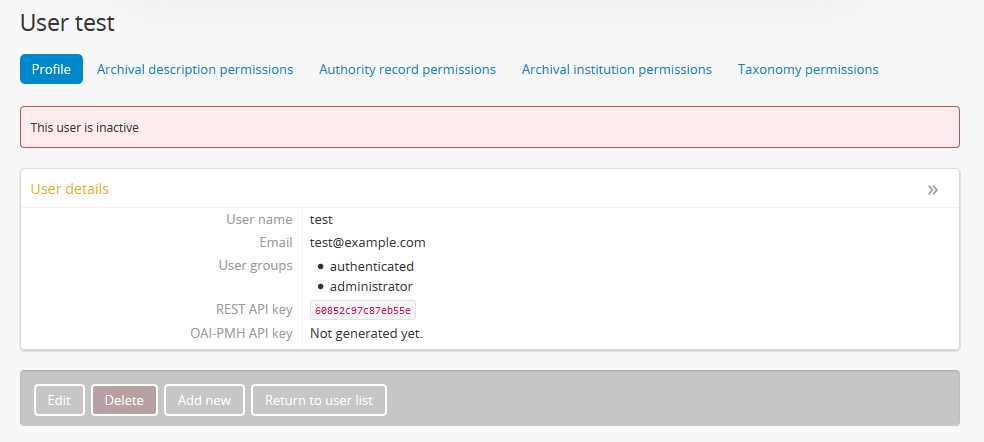984x442 pixels.
Task: Return to user list
Action: click(319, 400)
